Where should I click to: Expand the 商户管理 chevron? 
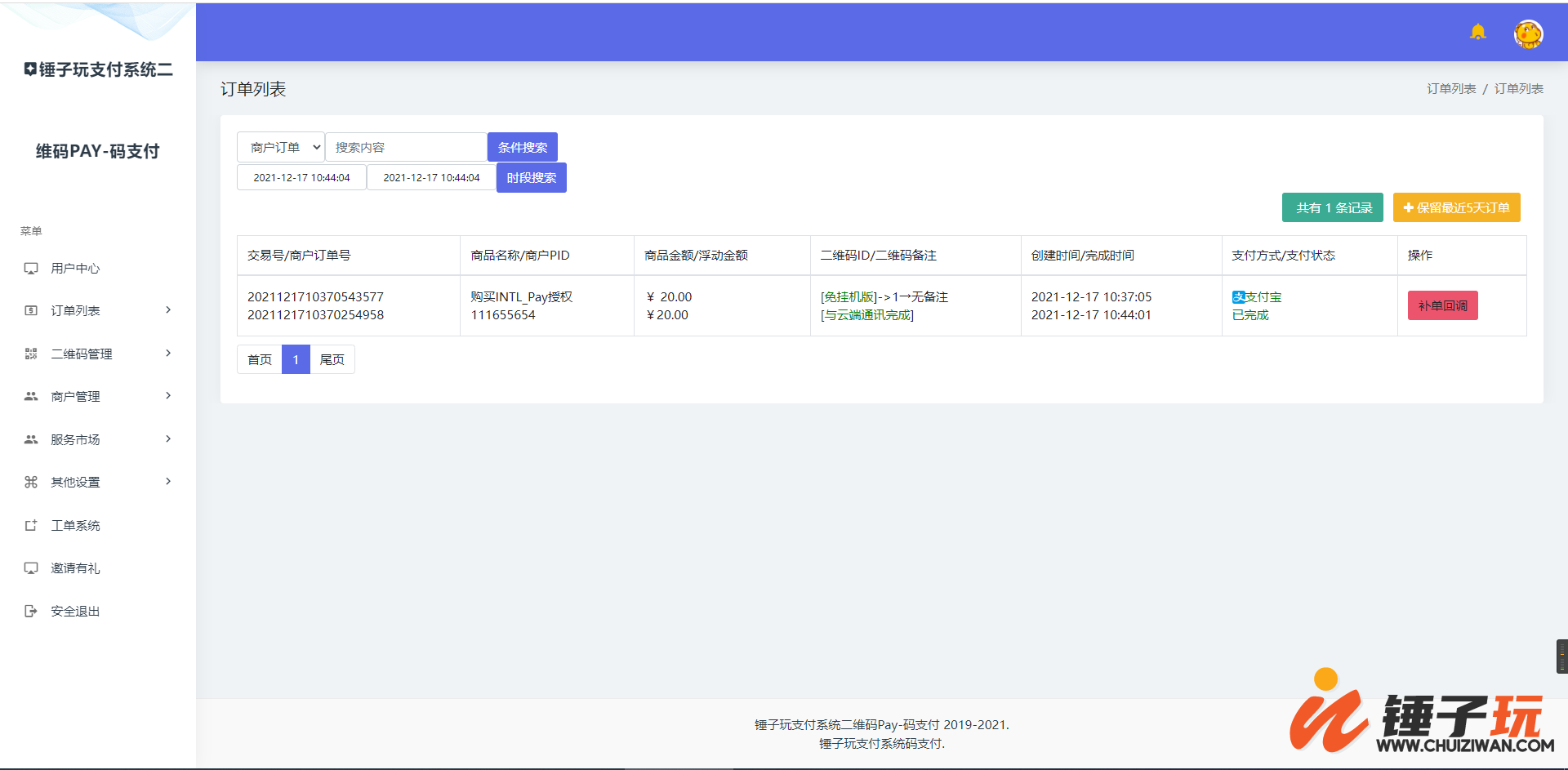168,395
